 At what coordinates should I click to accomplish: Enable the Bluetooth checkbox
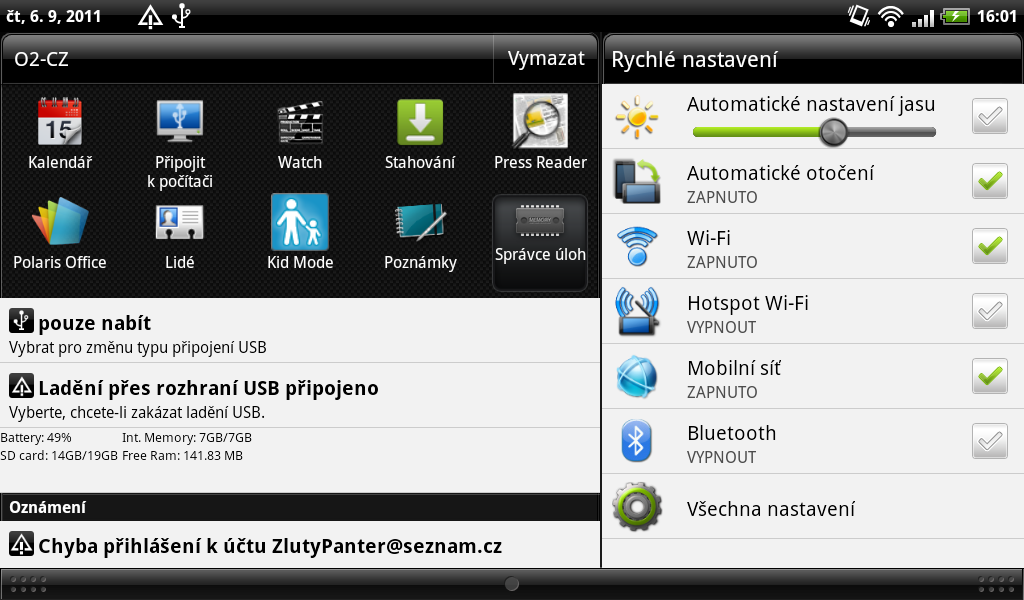tap(989, 441)
